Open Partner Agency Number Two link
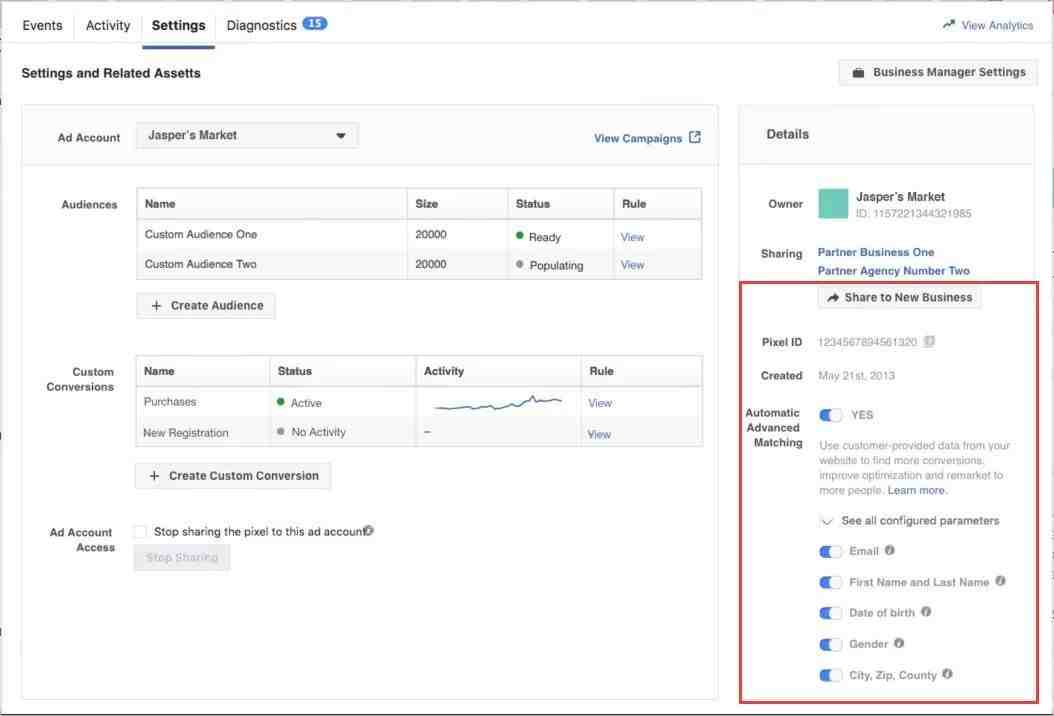Image resolution: width=1054 pixels, height=716 pixels. click(893, 271)
